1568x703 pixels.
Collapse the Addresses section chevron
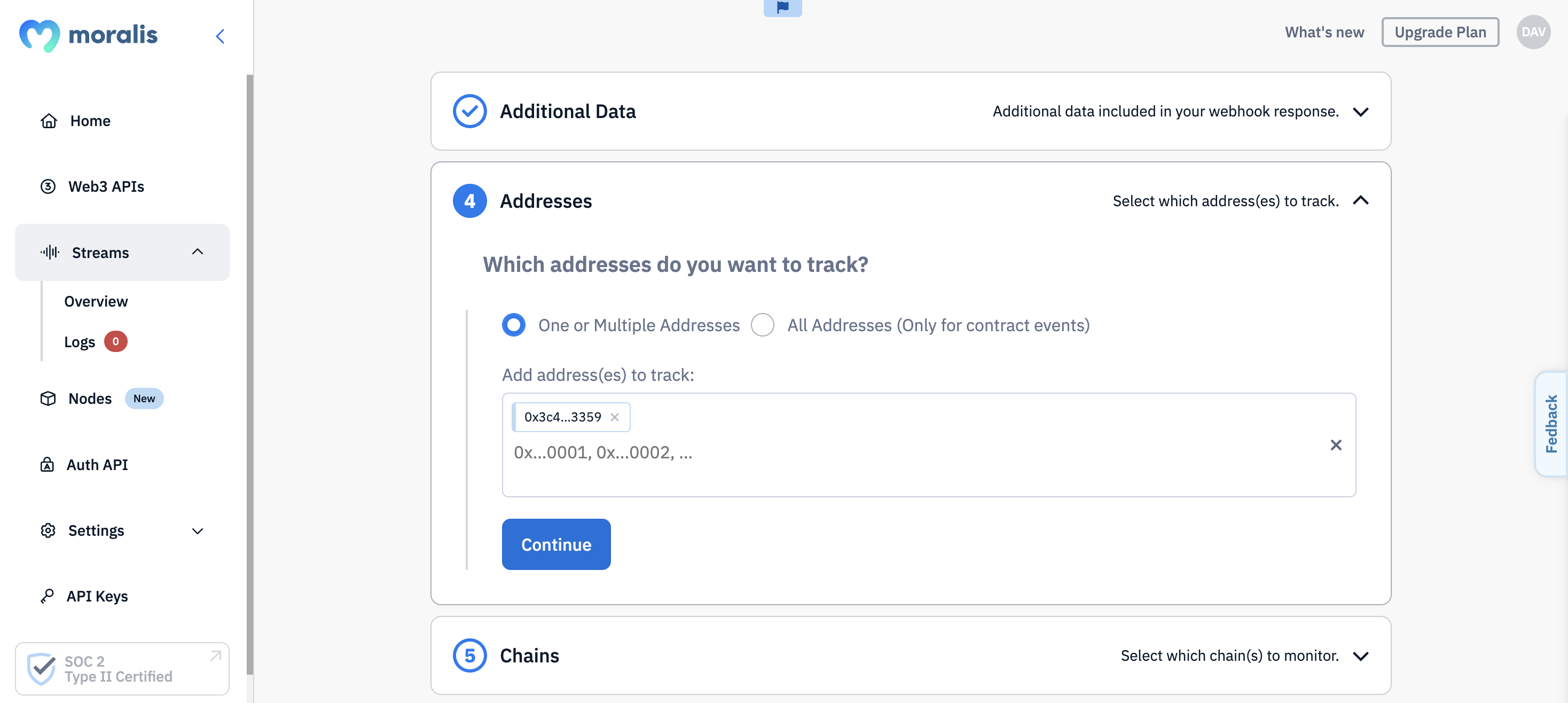tap(1361, 201)
